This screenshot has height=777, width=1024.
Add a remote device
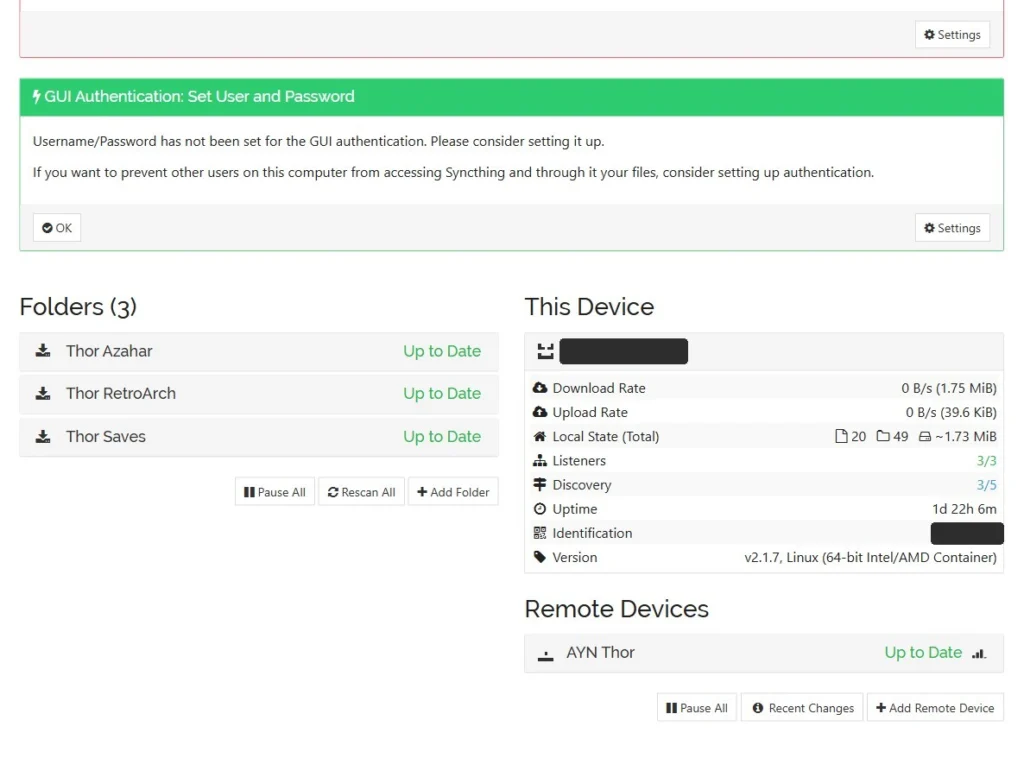pyautogui.click(x=935, y=708)
